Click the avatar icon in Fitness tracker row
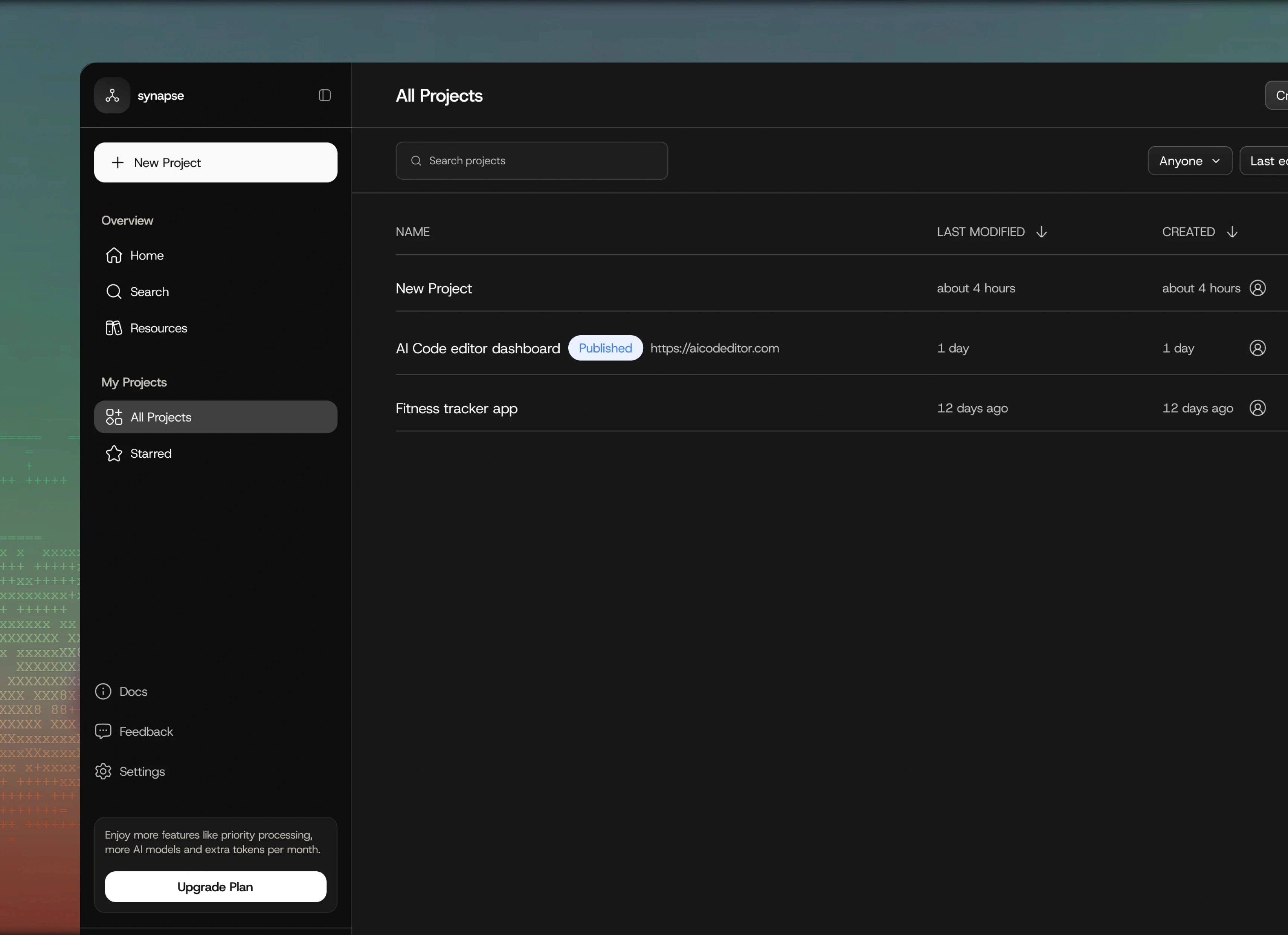Viewport: 1288px width, 935px height. pyautogui.click(x=1258, y=408)
